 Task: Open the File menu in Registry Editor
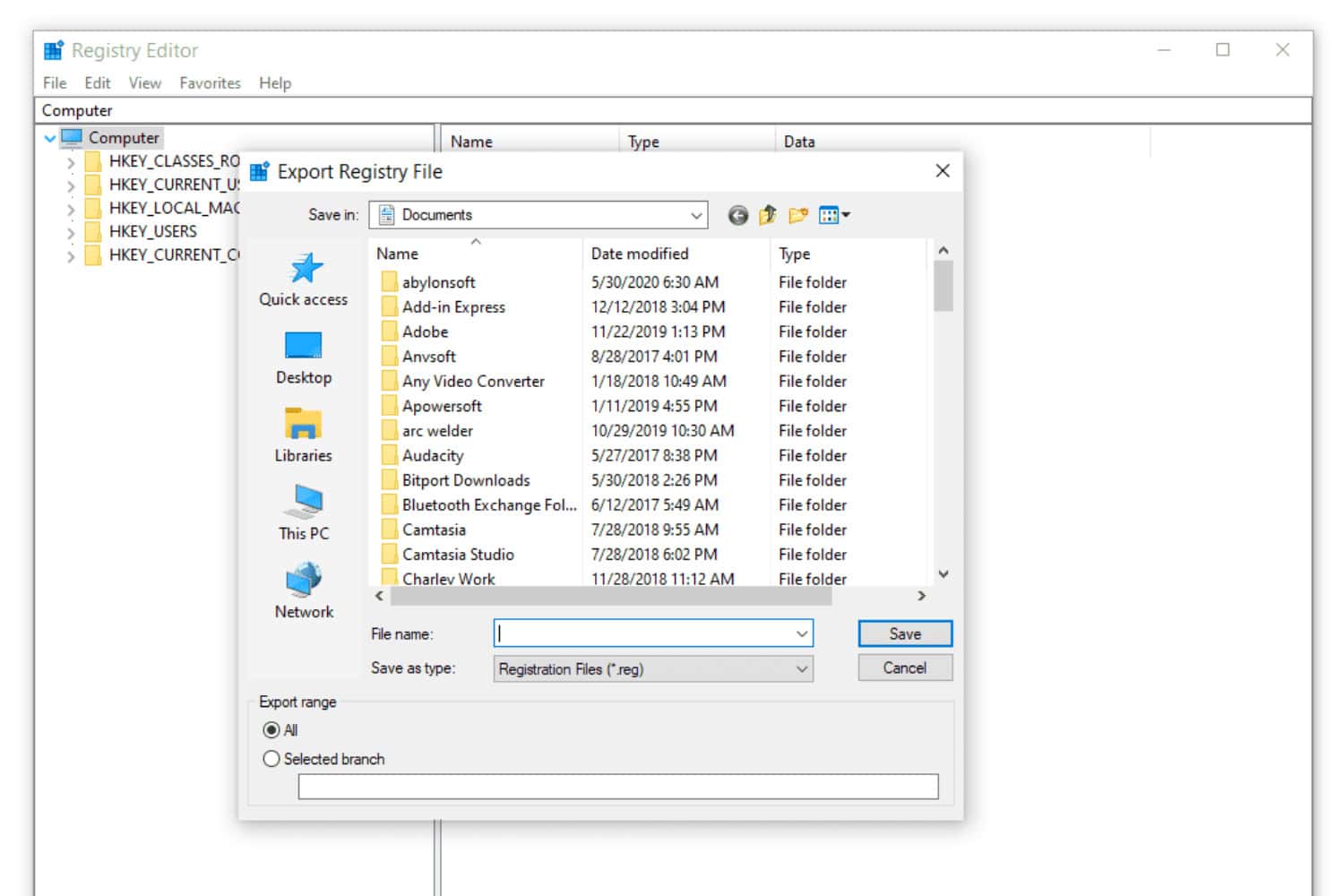point(55,83)
